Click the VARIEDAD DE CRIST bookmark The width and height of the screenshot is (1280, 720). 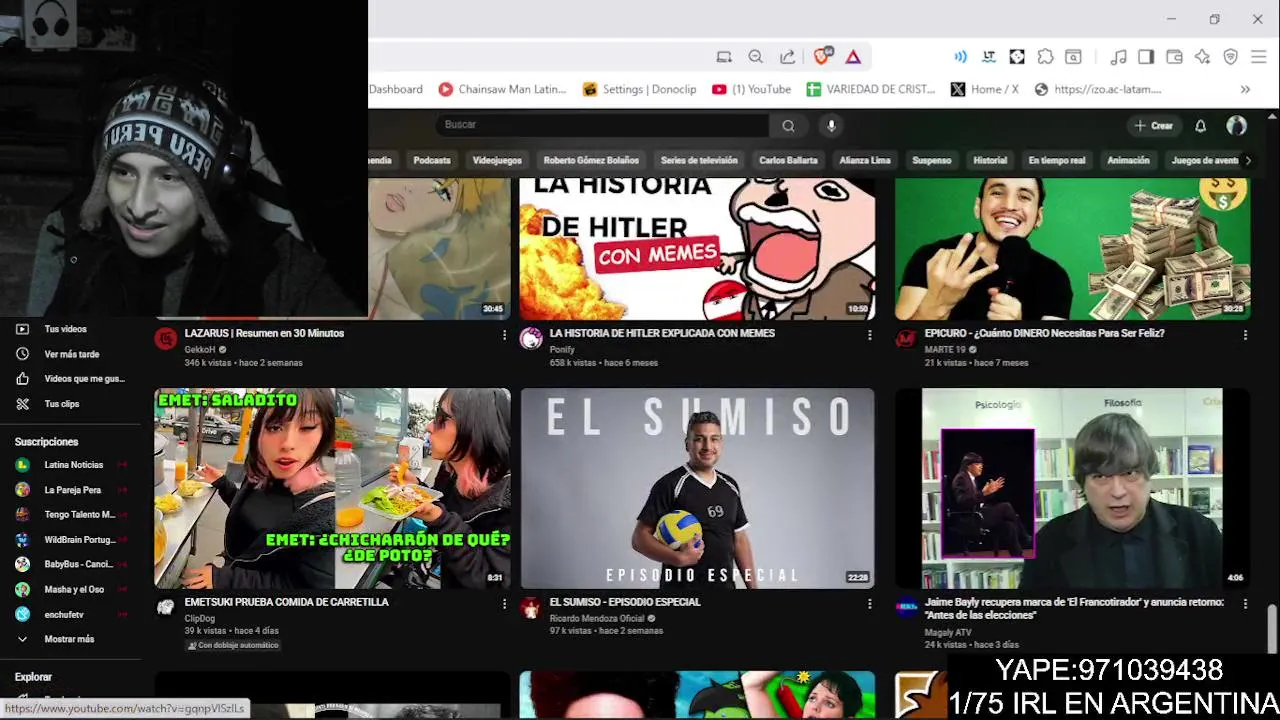click(x=870, y=89)
